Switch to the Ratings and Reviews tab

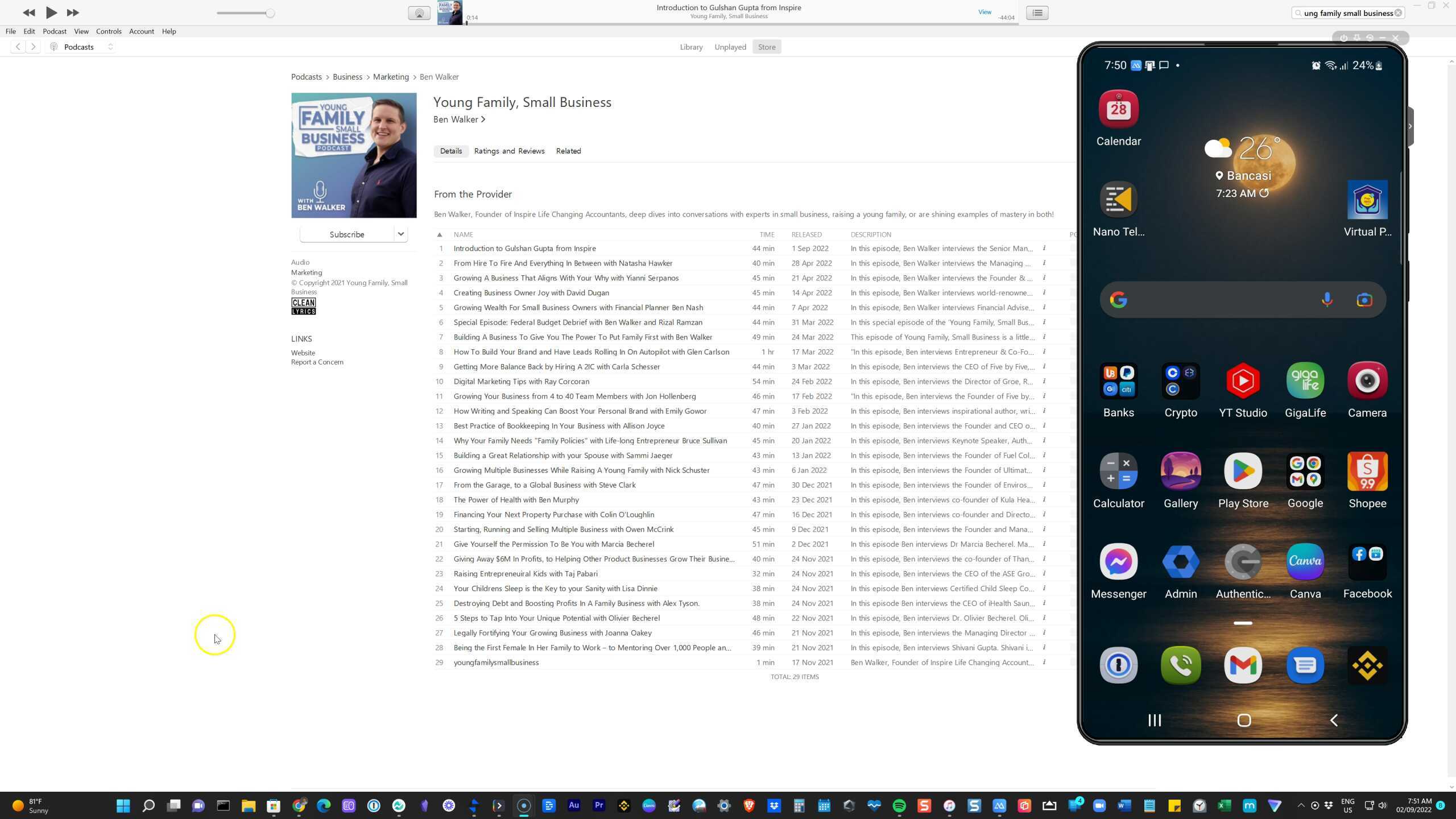click(509, 151)
